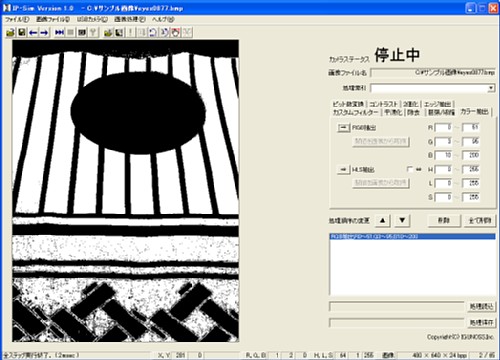Click the H minimum value field

pos(443,169)
